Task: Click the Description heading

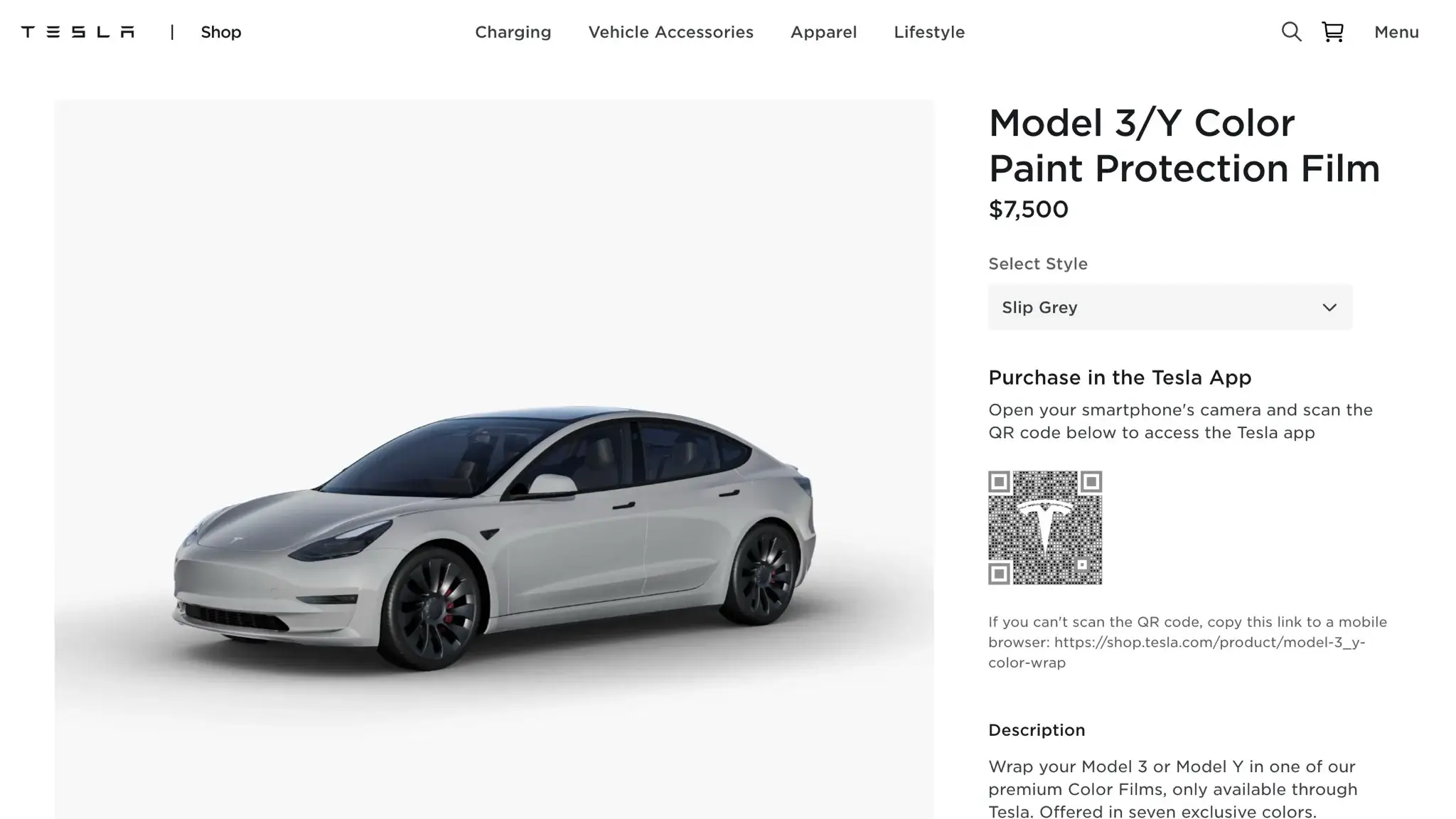Action: click(1037, 730)
